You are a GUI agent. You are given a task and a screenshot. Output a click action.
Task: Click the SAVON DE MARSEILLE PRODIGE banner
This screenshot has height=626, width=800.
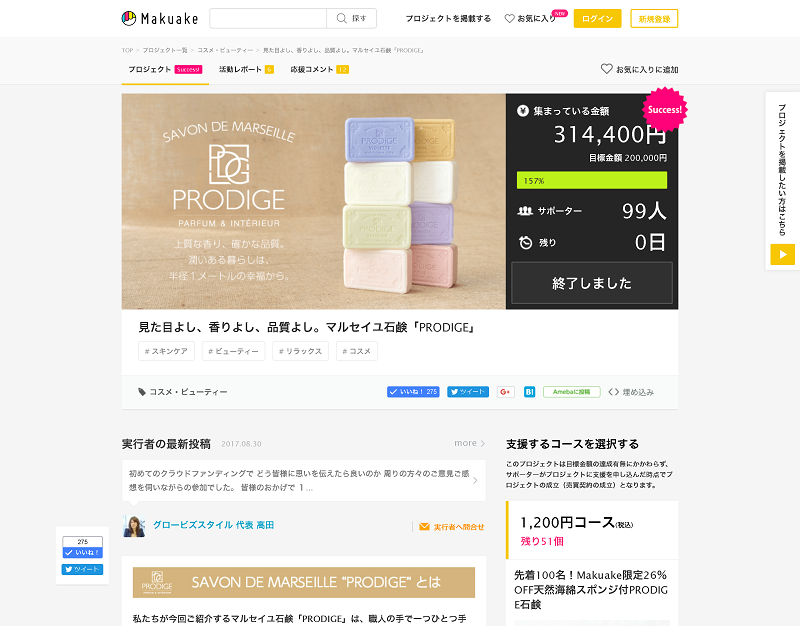tap(304, 582)
